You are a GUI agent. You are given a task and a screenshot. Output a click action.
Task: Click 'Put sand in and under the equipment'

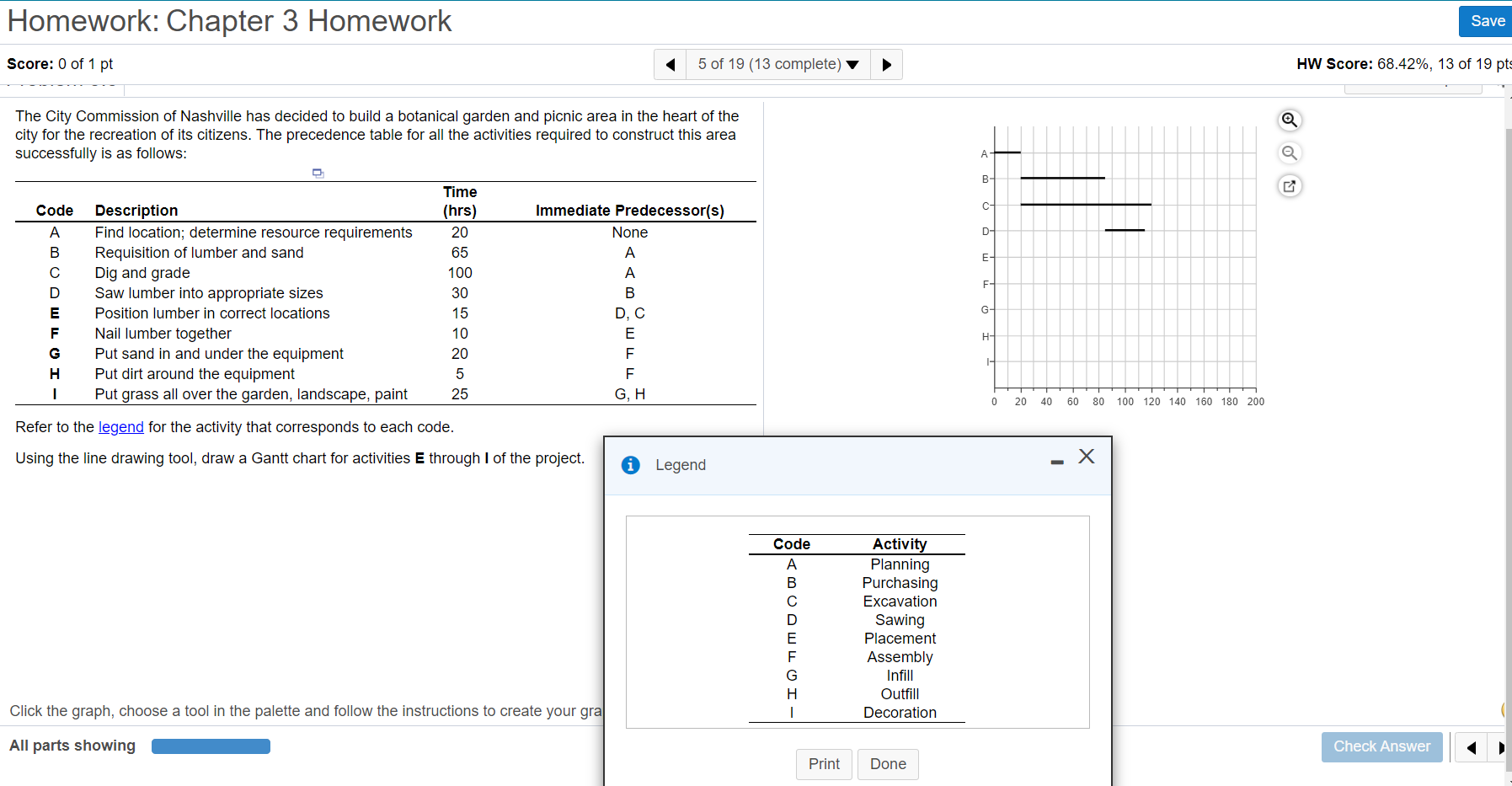219,354
